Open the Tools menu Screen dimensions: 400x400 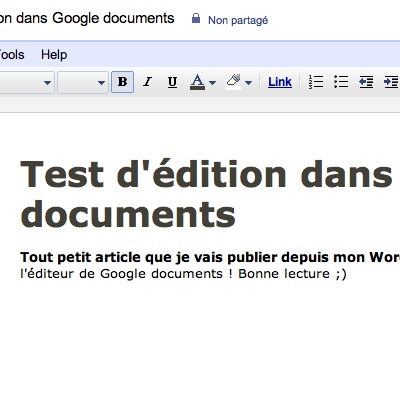(12, 55)
